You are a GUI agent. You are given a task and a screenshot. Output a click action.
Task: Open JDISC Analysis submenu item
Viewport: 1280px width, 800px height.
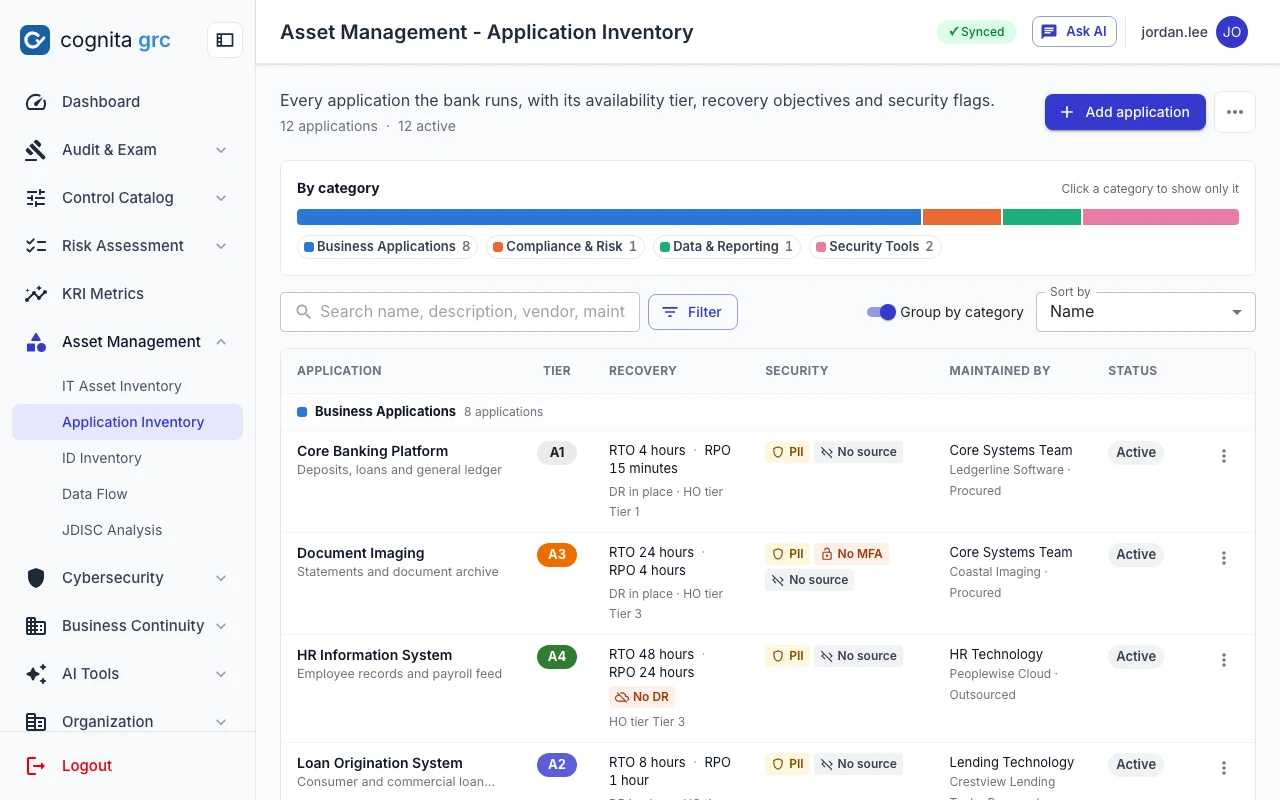pyautogui.click(x=127, y=530)
